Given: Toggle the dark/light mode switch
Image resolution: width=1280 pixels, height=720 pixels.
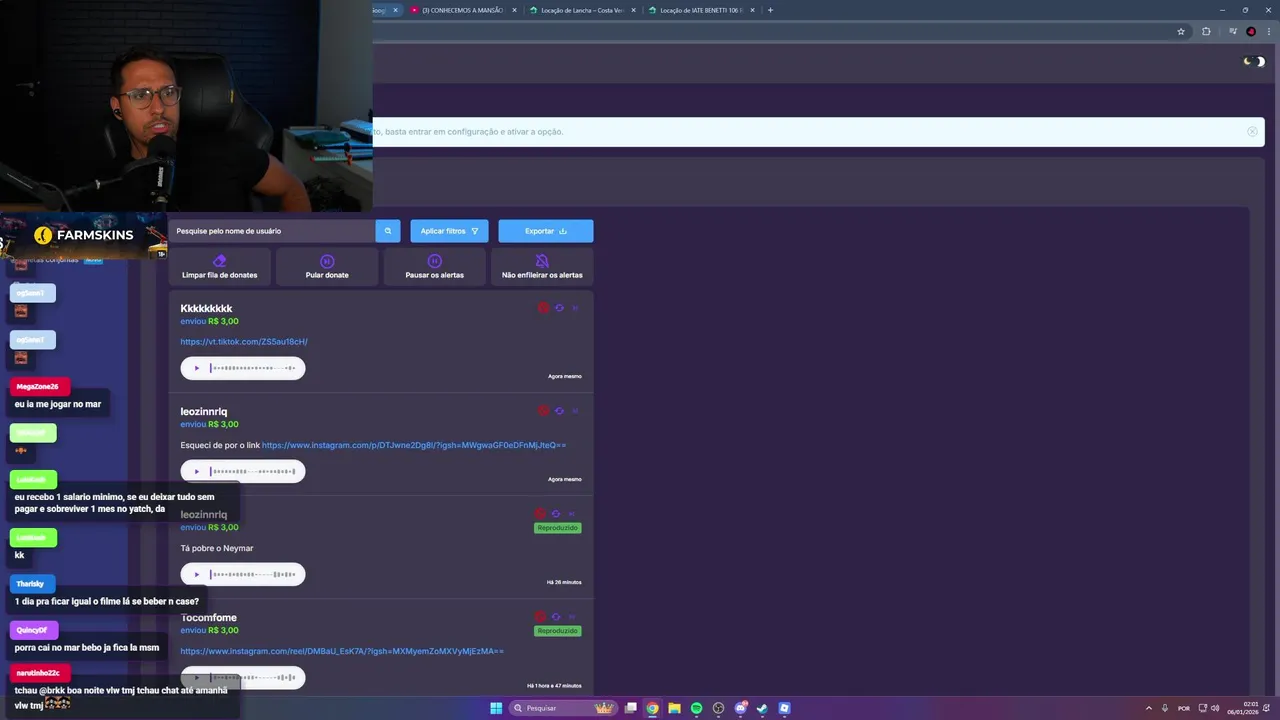Looking at the screenshot, I should click(x=1254, y=62).
